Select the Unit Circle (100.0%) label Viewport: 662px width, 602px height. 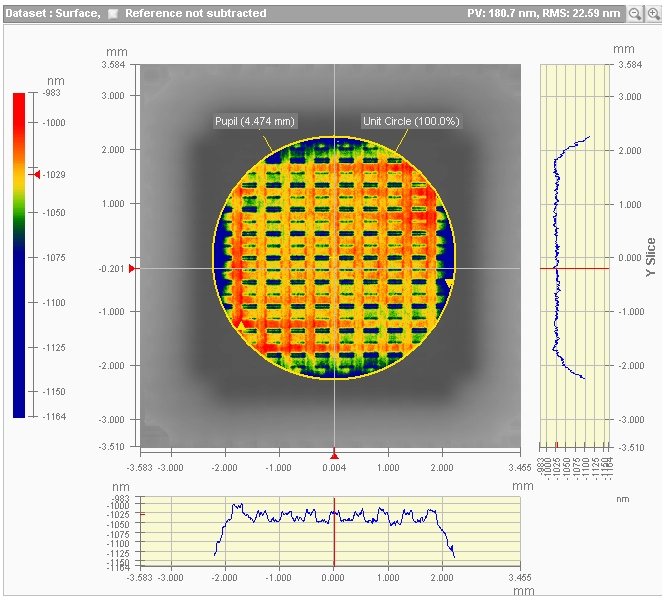tap(411, 121)
